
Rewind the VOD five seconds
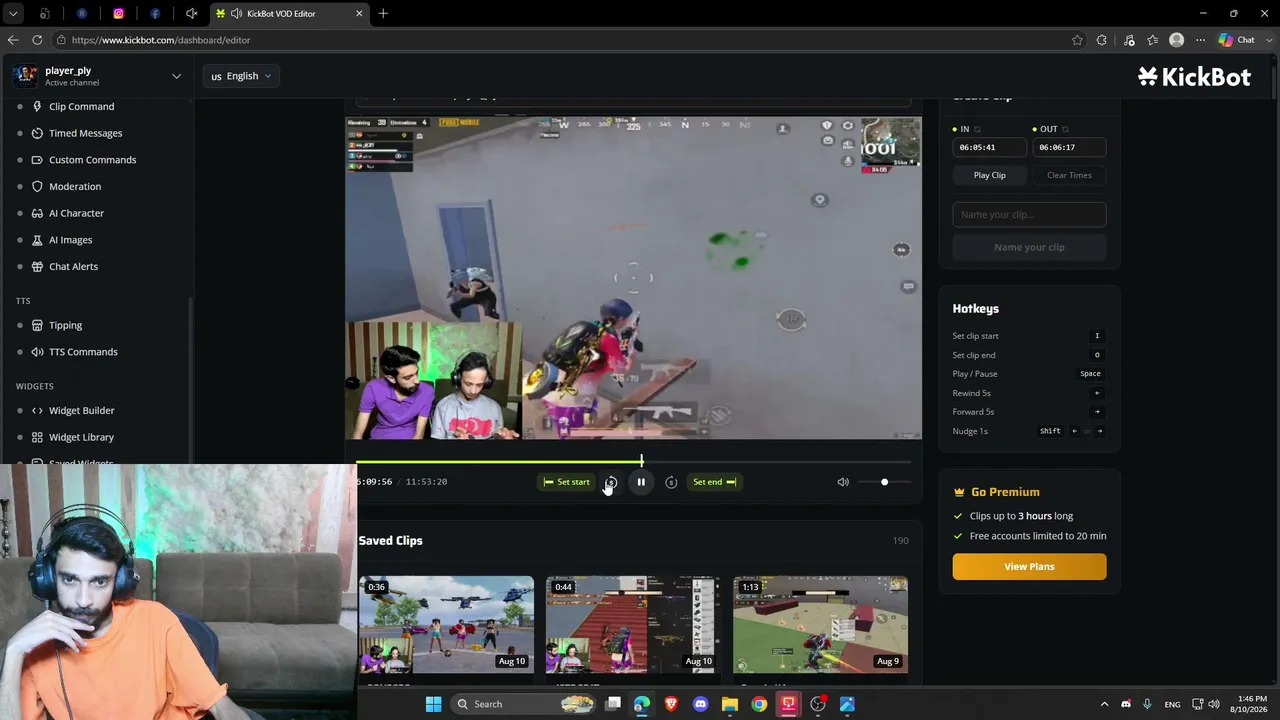tap(611, 482)
